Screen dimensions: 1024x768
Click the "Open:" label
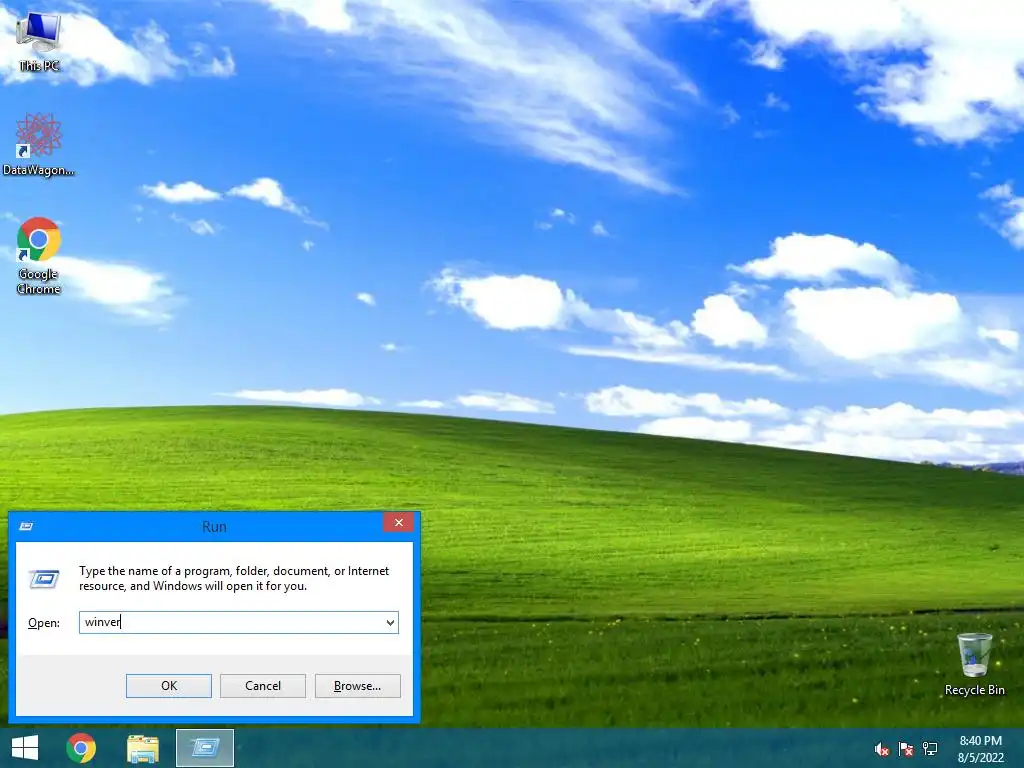44,623
